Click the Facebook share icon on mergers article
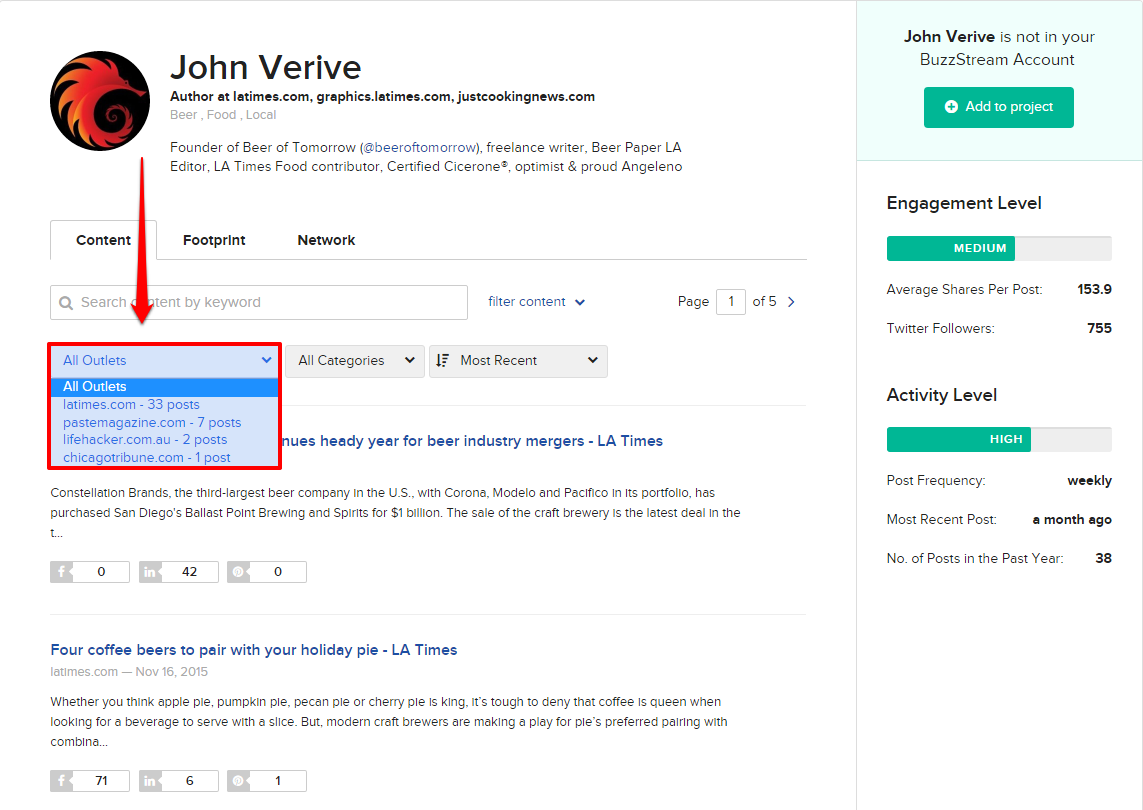 click(63, 571)
